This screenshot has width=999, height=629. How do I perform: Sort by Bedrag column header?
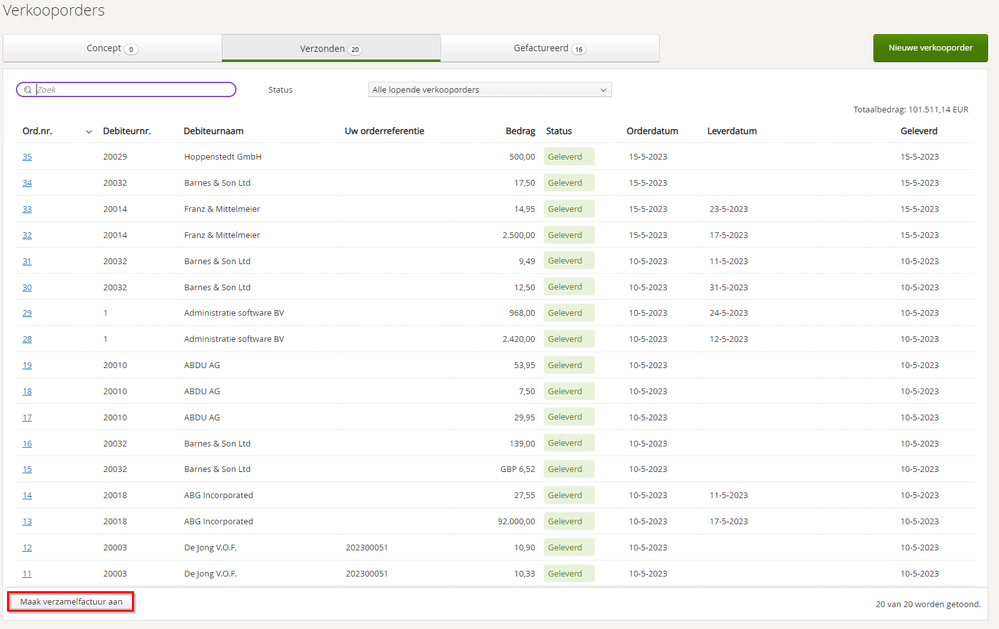(x=520, y=131)
